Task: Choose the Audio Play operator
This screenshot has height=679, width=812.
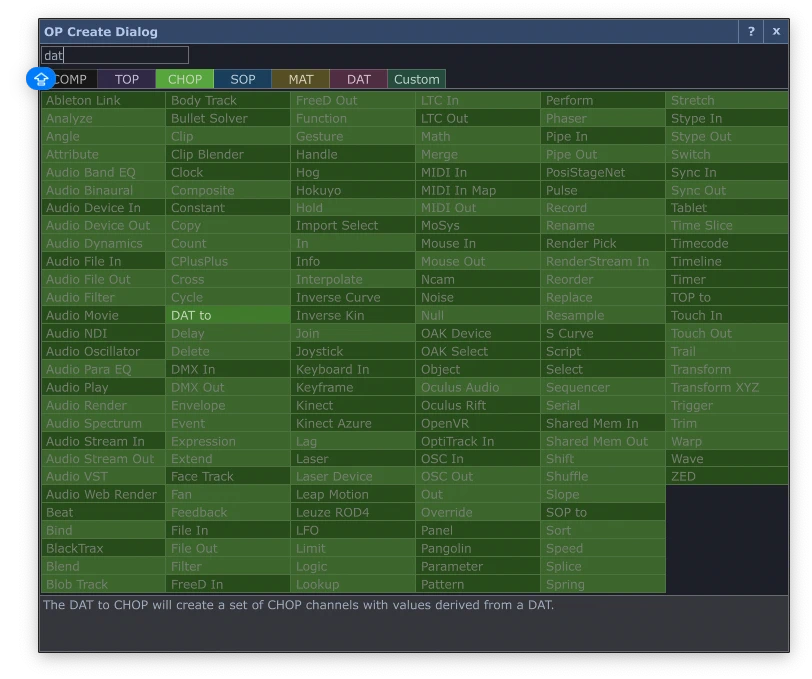Action: click(x=103, y=387)
